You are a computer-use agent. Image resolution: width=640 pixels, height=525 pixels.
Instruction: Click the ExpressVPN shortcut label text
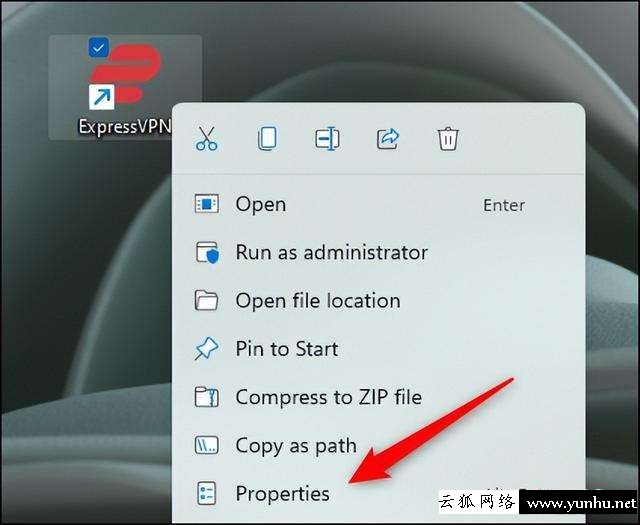tap(124, 127)
